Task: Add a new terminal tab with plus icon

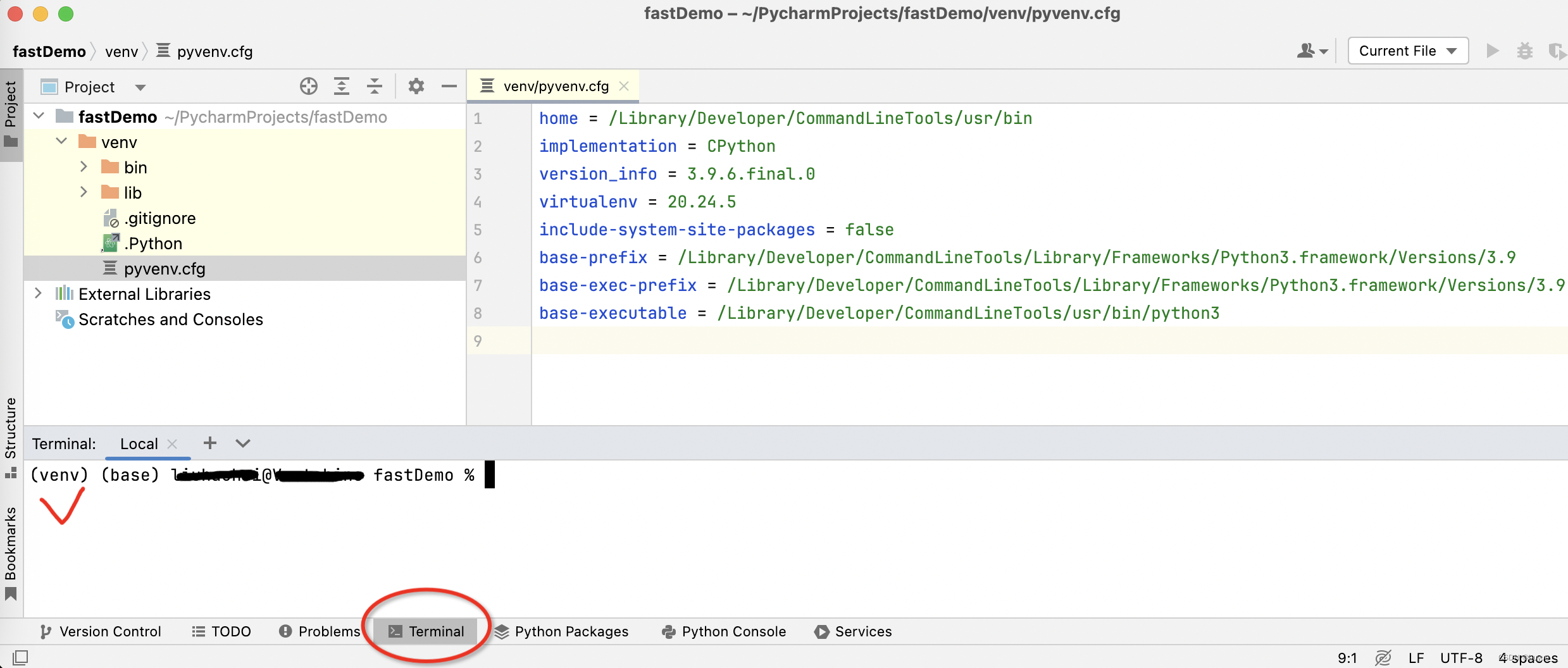Action: [x=210, y=443]
